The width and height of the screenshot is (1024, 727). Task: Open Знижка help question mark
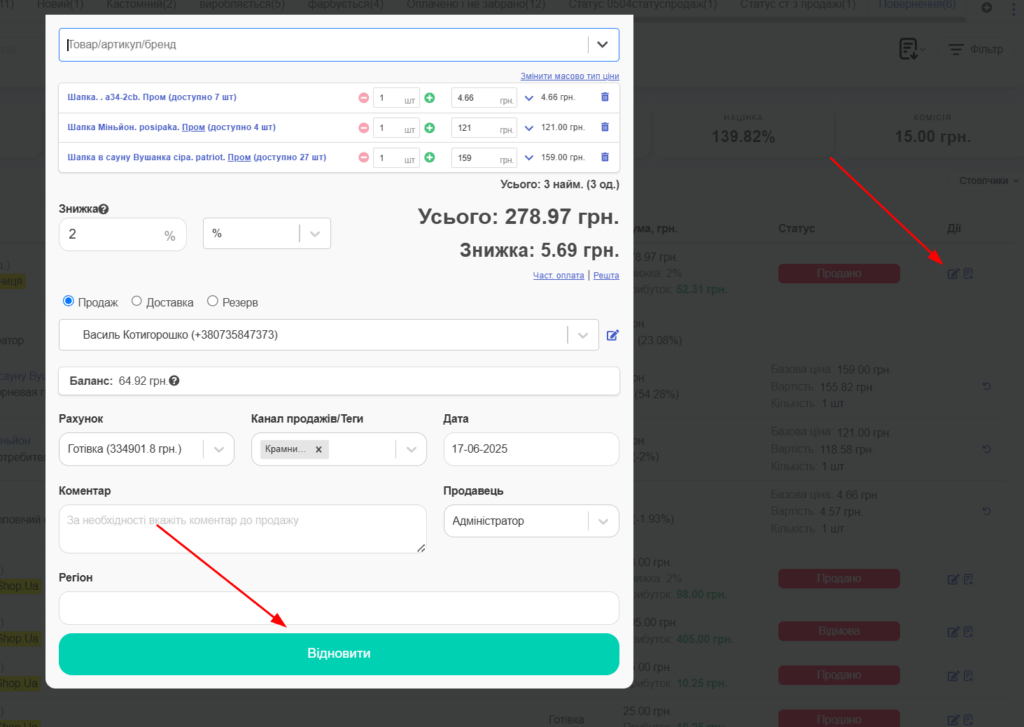click(x=104, y=209)
